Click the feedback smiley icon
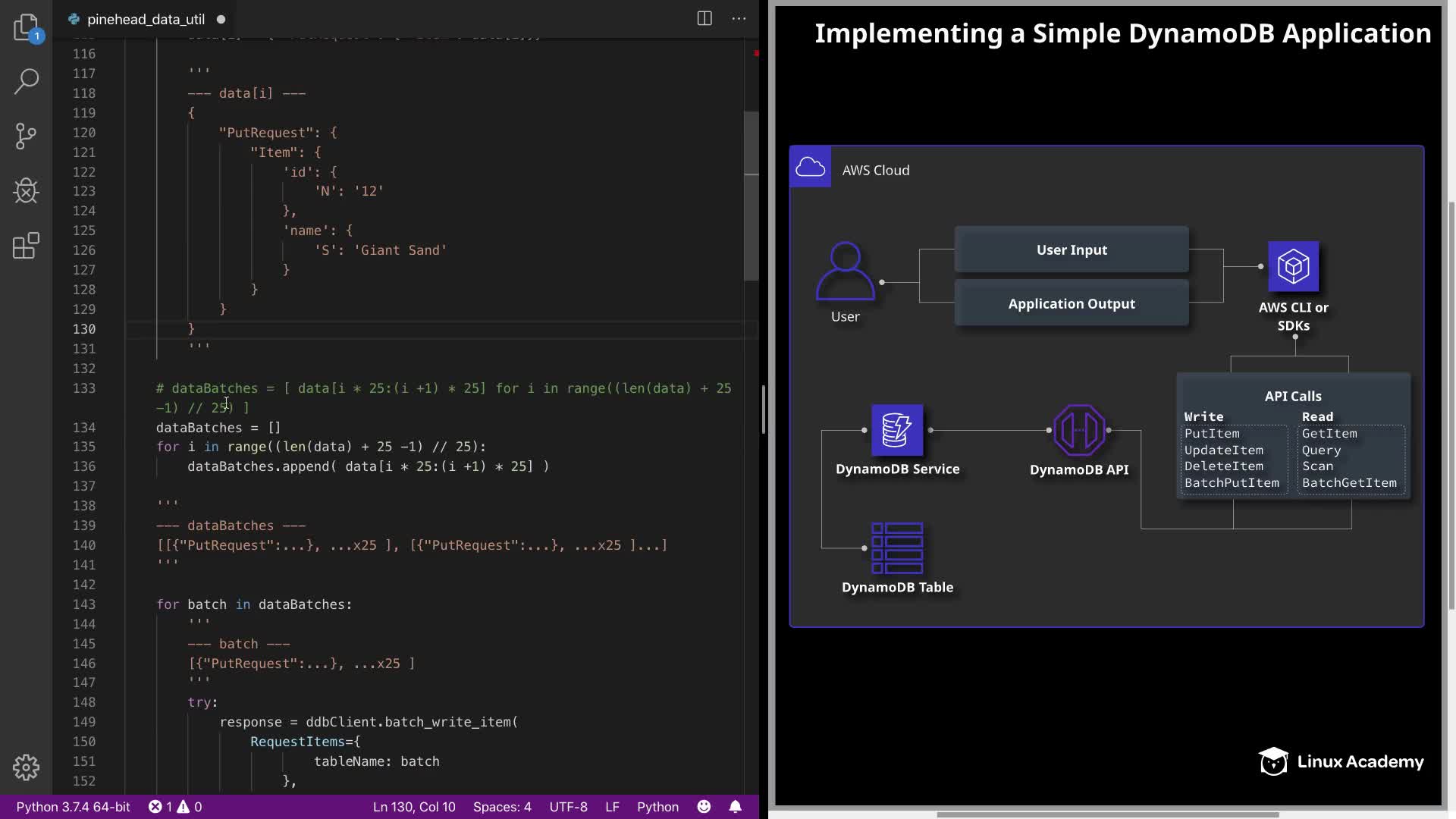Viewport: 1456px width, 819px height. coord(704,807)
